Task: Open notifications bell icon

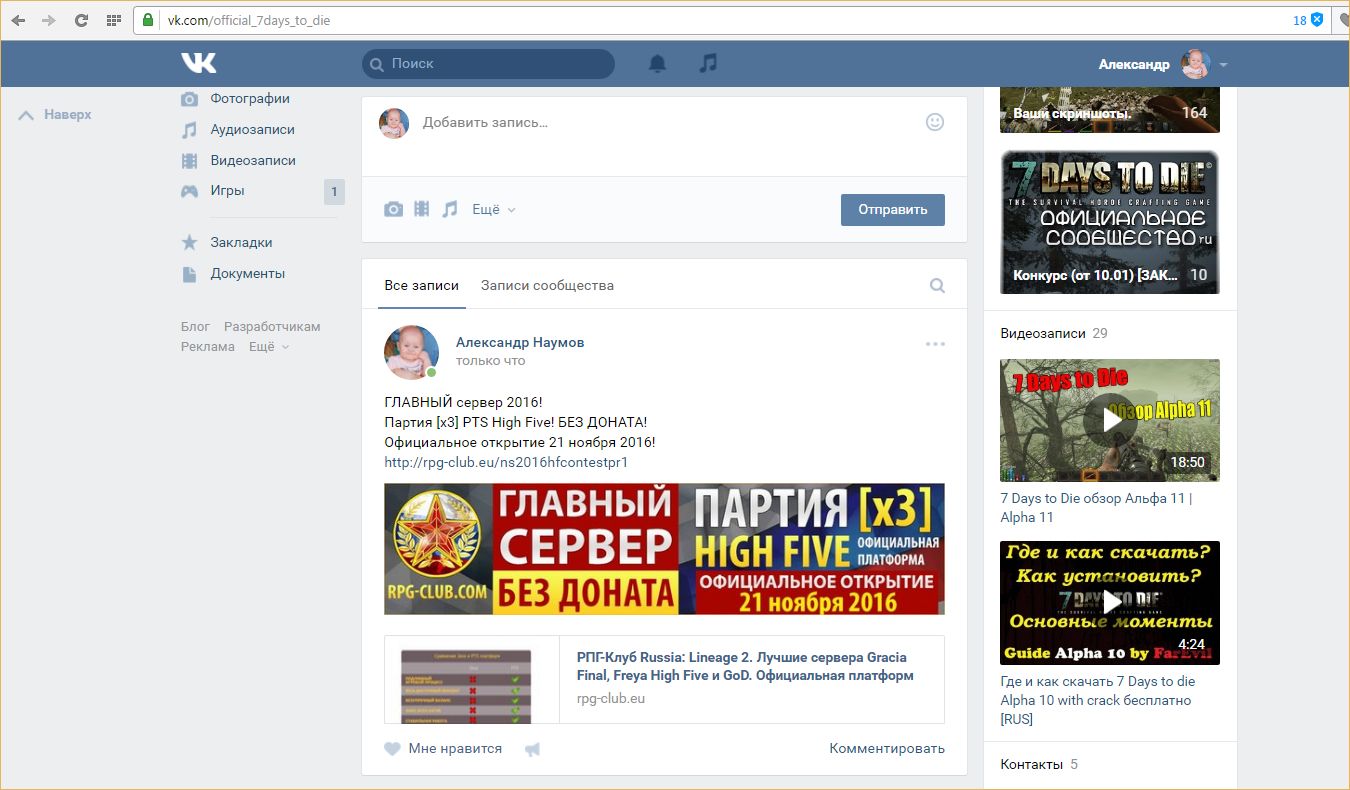Action: (657, 64)
